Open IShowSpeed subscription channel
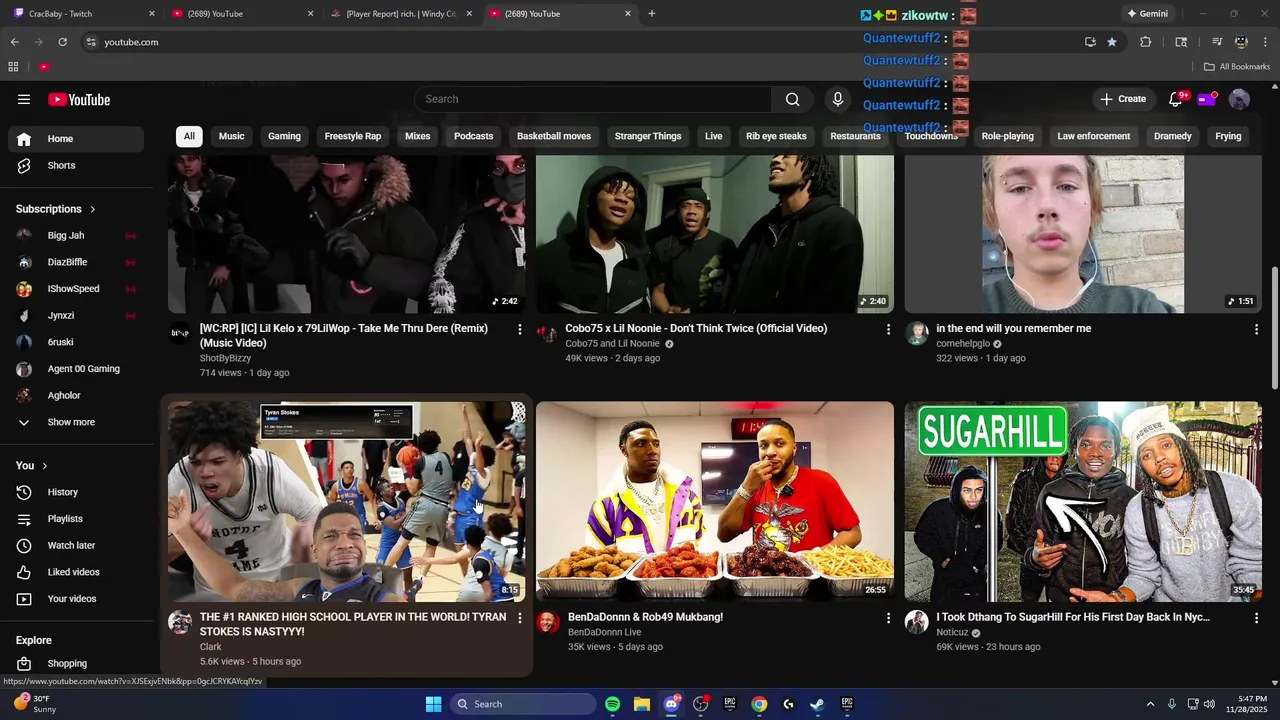Viewport: 1280px width, 720px height. [x=76, y=289]
